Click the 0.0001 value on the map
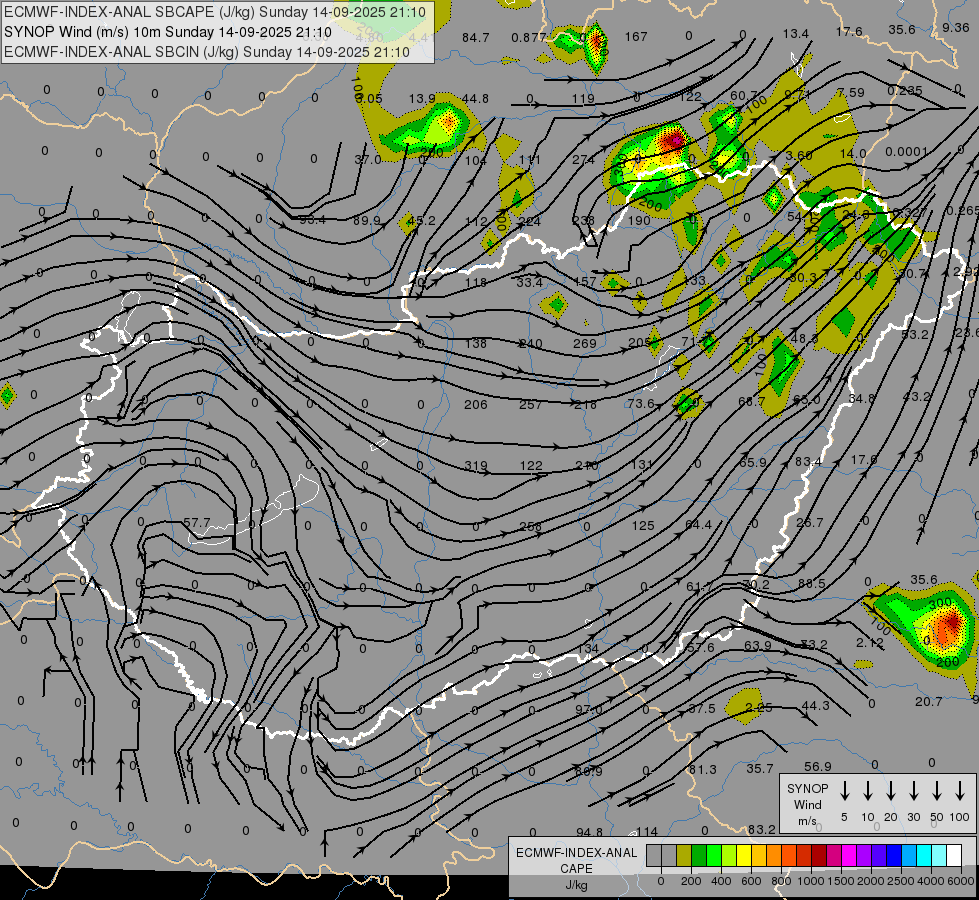The image size is (979, 900). pyautogui.click(x=907, y=151)
